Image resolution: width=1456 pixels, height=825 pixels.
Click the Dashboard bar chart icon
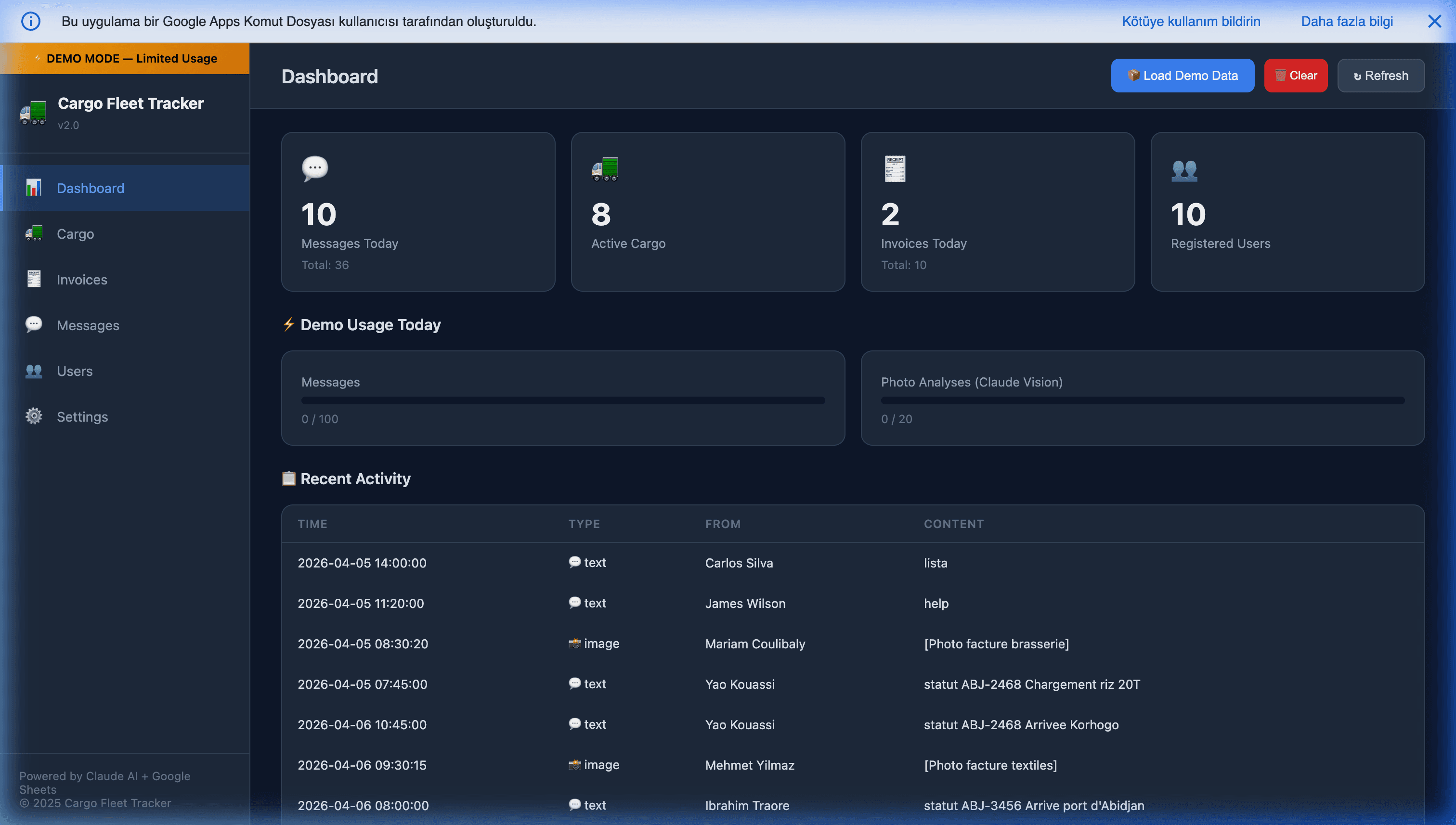[33, 188]
